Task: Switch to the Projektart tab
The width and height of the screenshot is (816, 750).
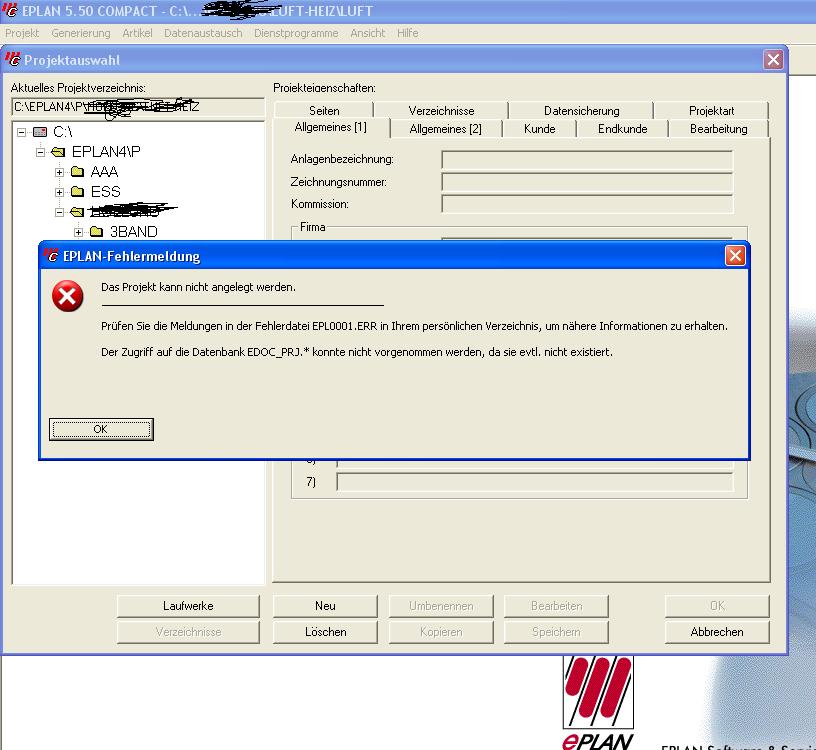Action: coord(711,110)
